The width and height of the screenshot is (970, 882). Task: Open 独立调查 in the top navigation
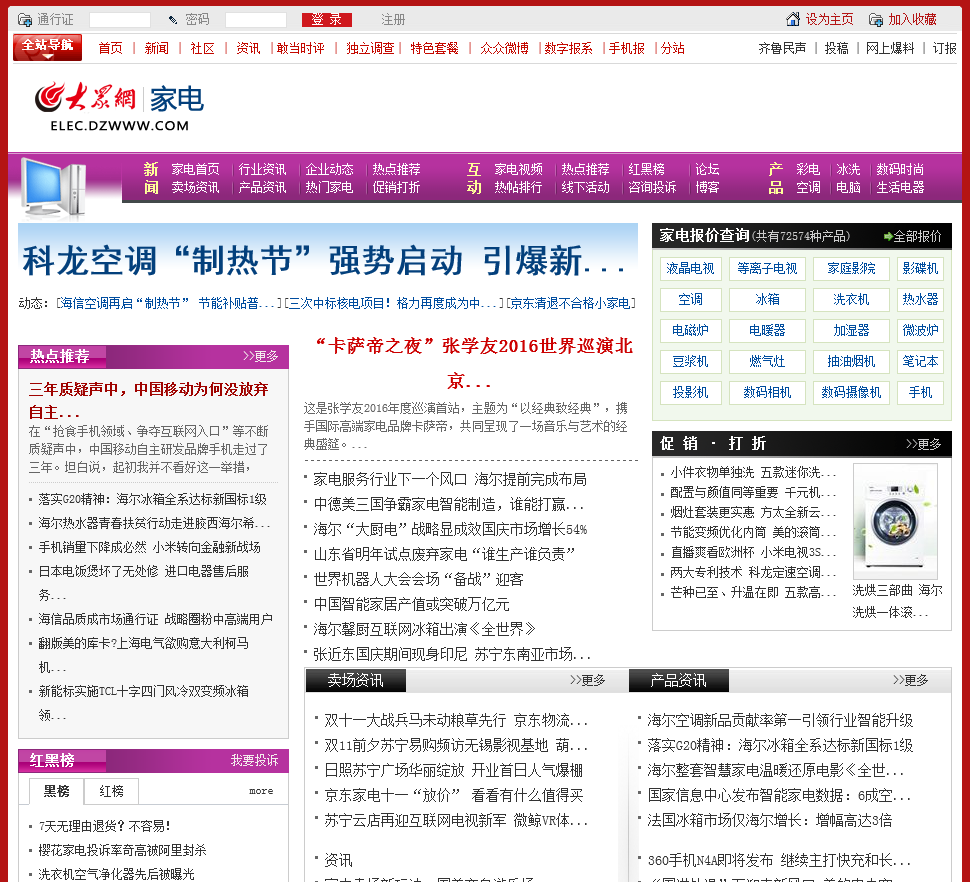370,48
